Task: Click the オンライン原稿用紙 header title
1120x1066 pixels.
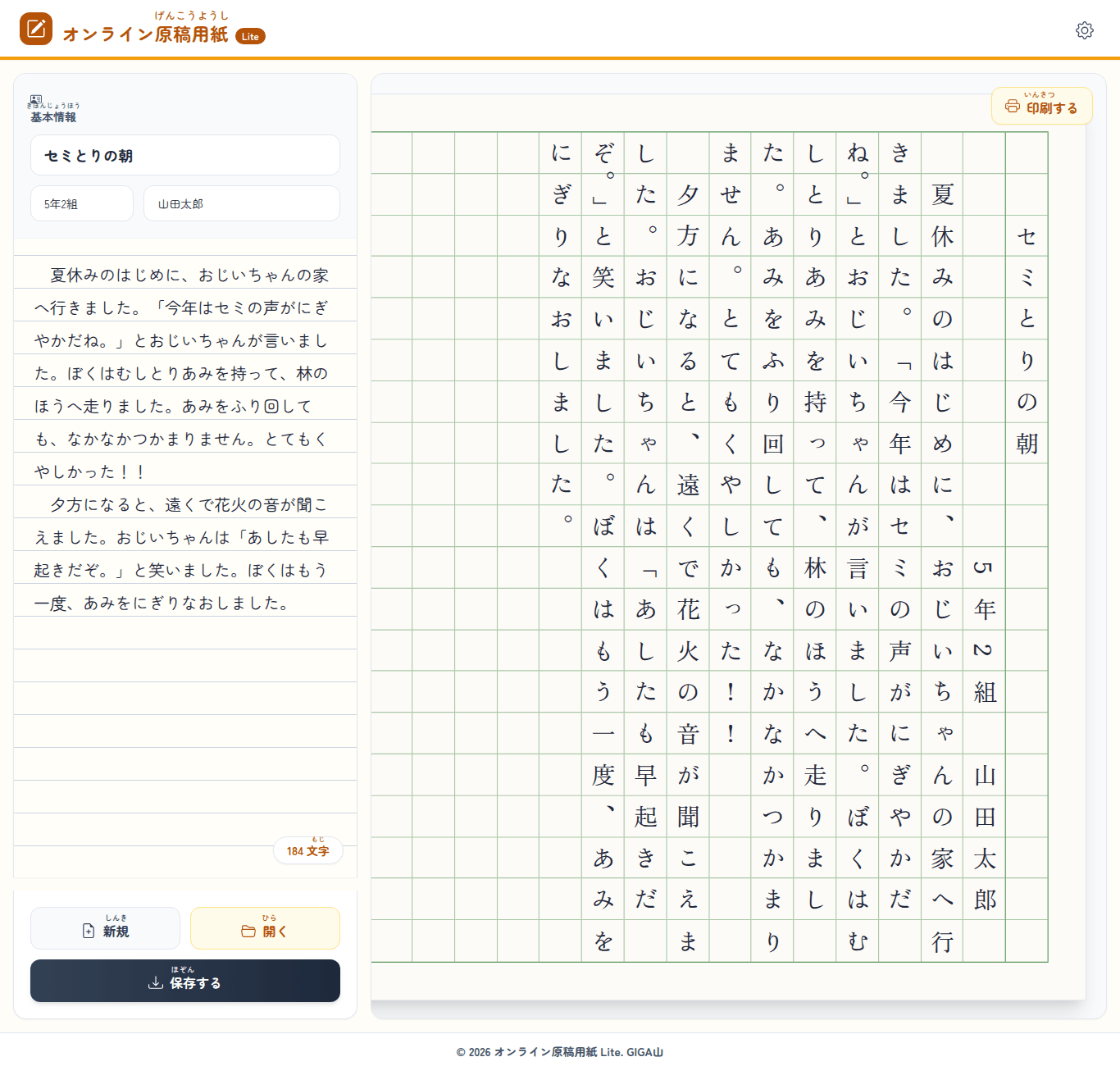Action: [x=145, y=34]
